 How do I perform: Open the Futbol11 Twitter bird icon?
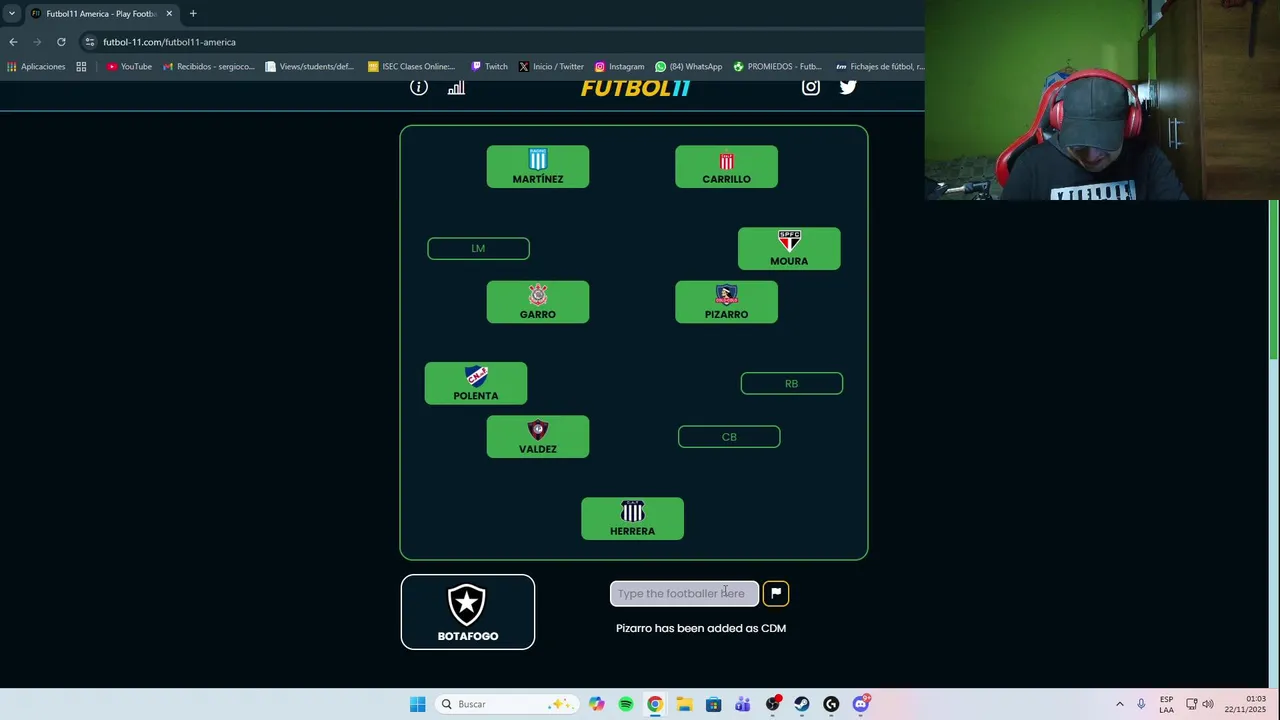pyautogui.click(x=848, y=87)
